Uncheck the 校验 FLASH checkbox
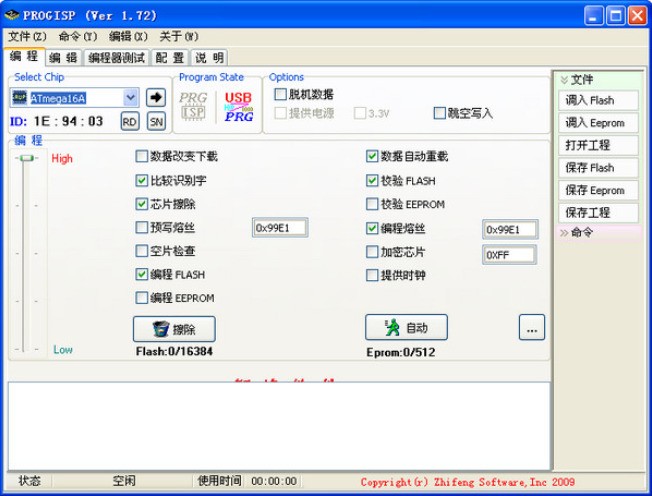Image resolution: width=652 pixels, height=496 pixels. pos(372,180)
